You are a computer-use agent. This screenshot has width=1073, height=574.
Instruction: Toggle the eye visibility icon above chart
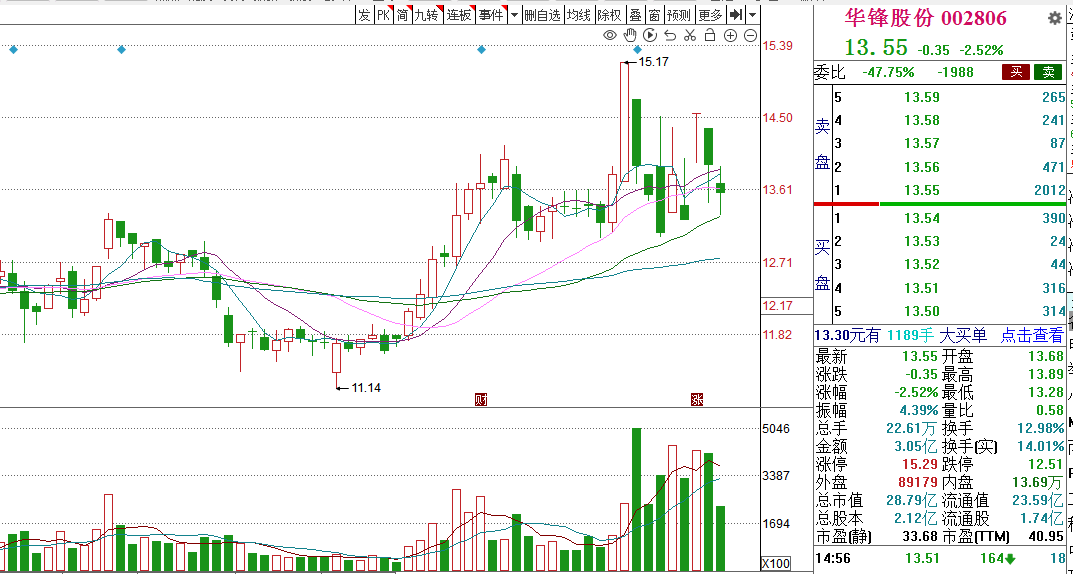pos(610,36)
